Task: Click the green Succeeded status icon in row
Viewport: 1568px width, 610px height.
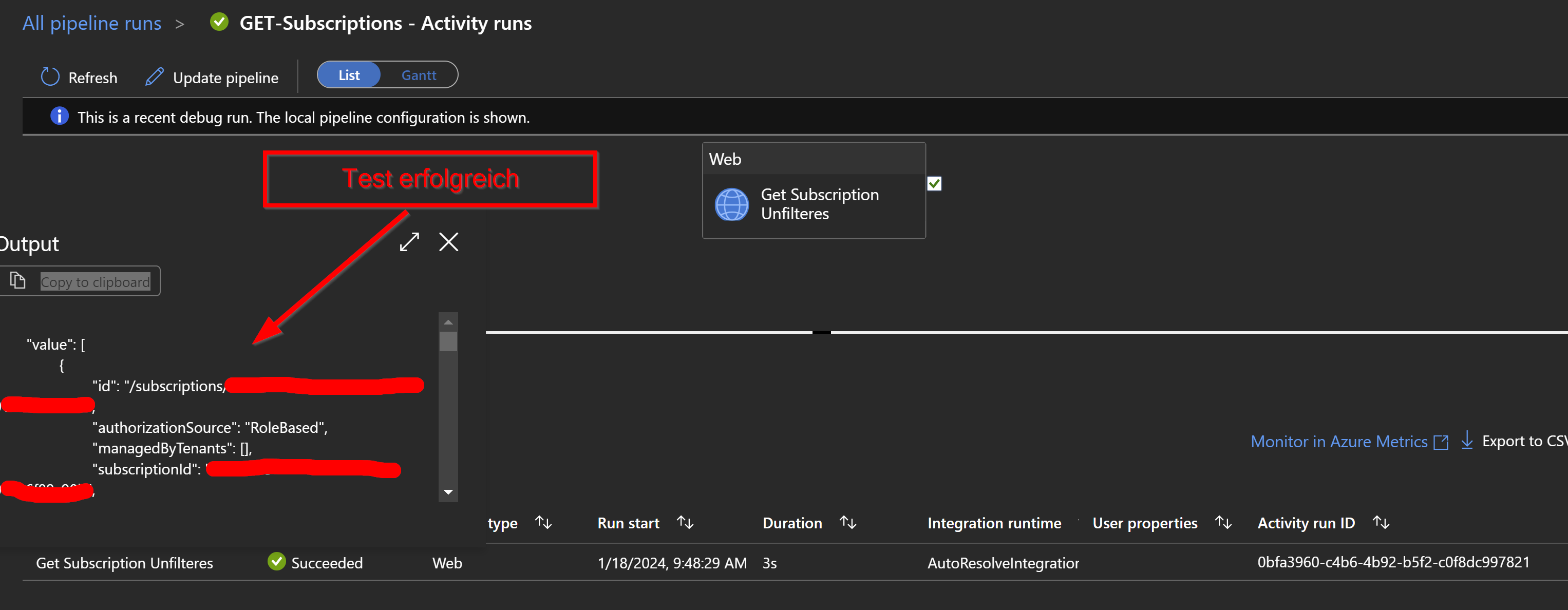Action: (276, 561)
